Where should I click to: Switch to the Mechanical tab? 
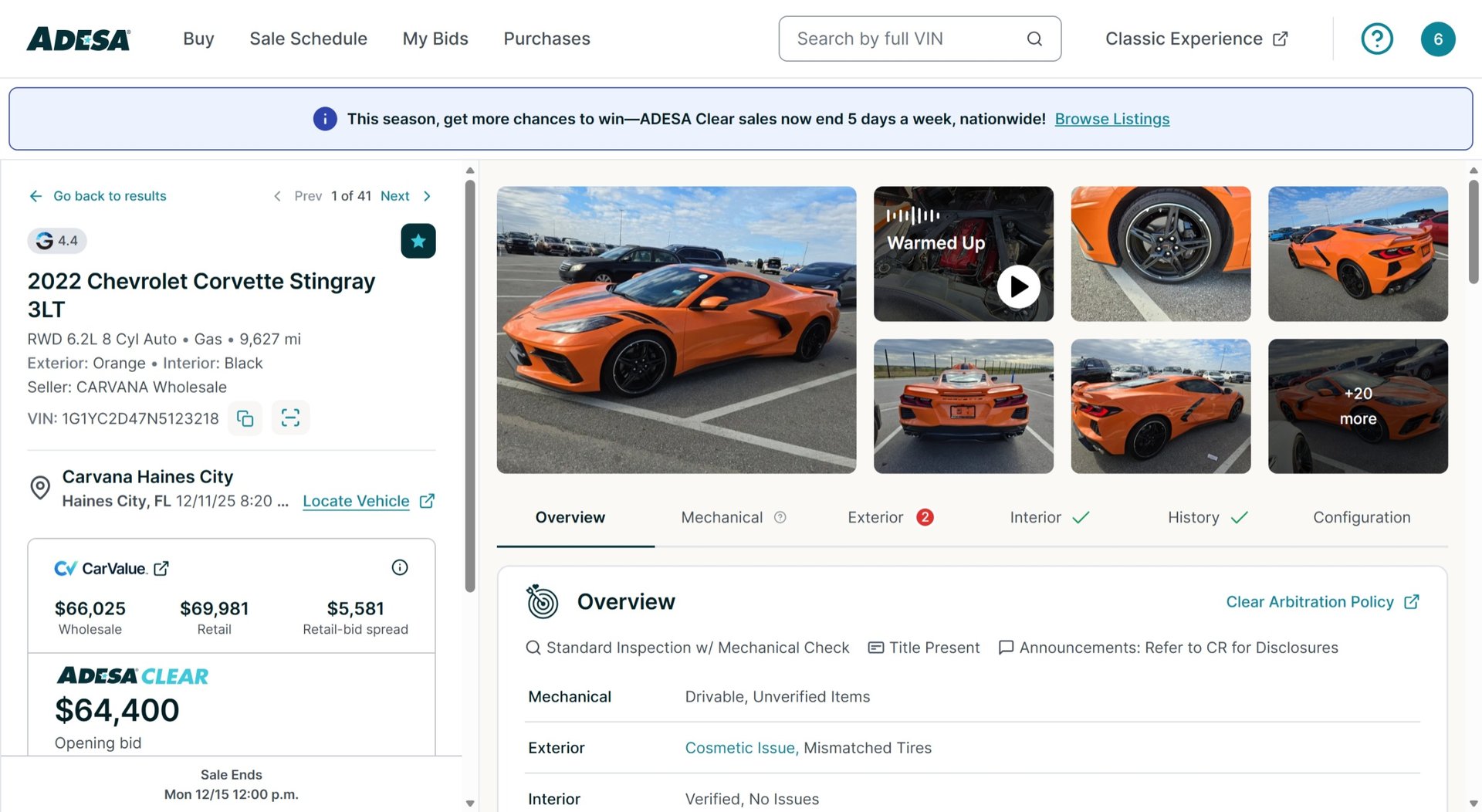[x=721, y=517]
